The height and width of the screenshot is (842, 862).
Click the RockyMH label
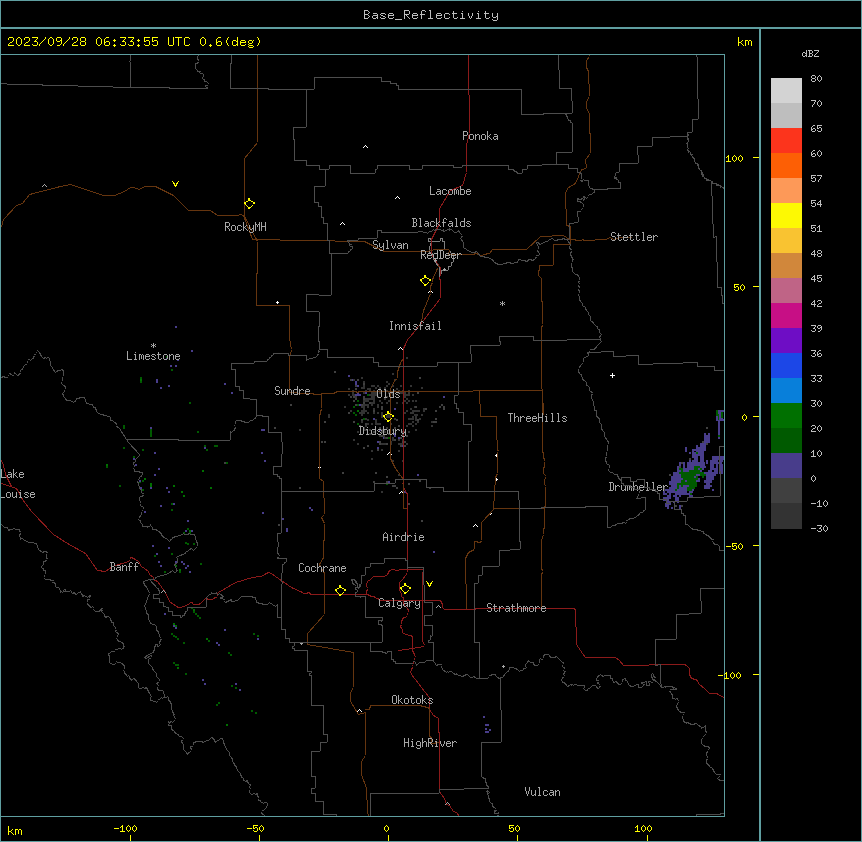(x=245, y=226)
